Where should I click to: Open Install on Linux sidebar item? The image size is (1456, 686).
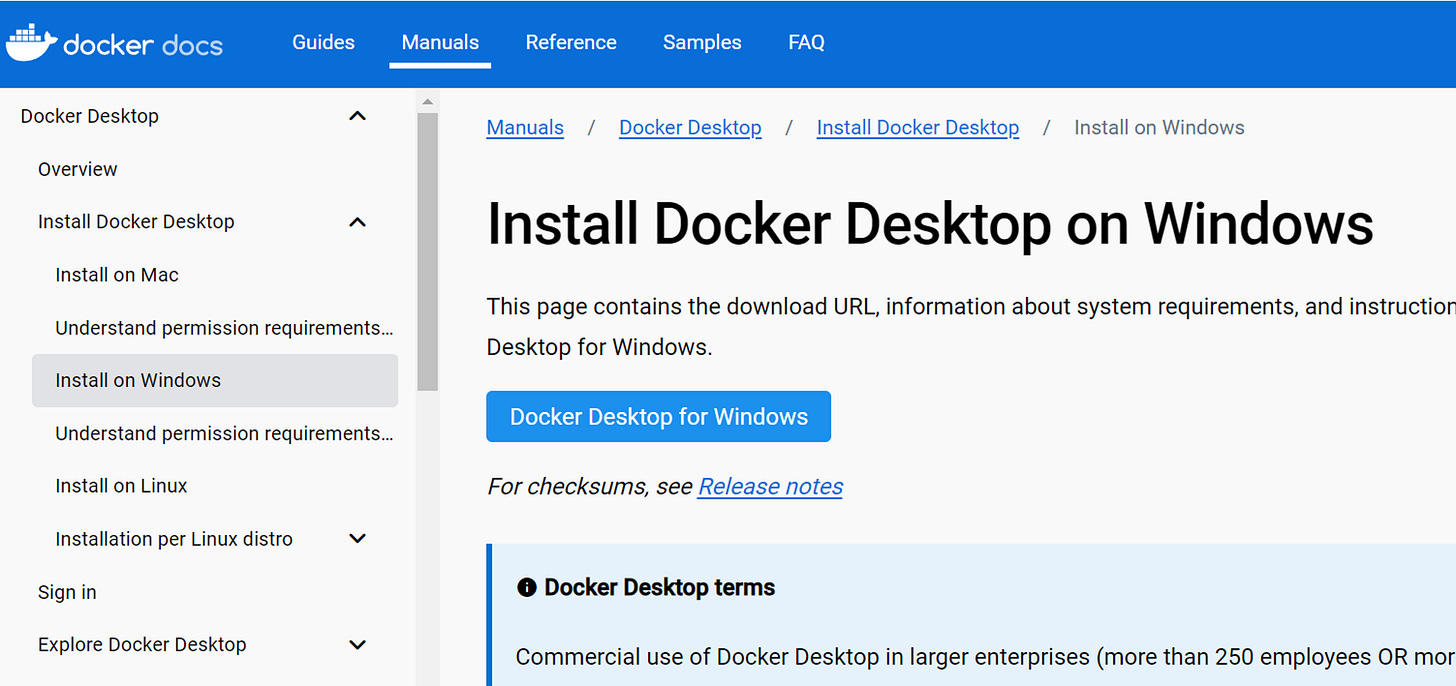121,486
